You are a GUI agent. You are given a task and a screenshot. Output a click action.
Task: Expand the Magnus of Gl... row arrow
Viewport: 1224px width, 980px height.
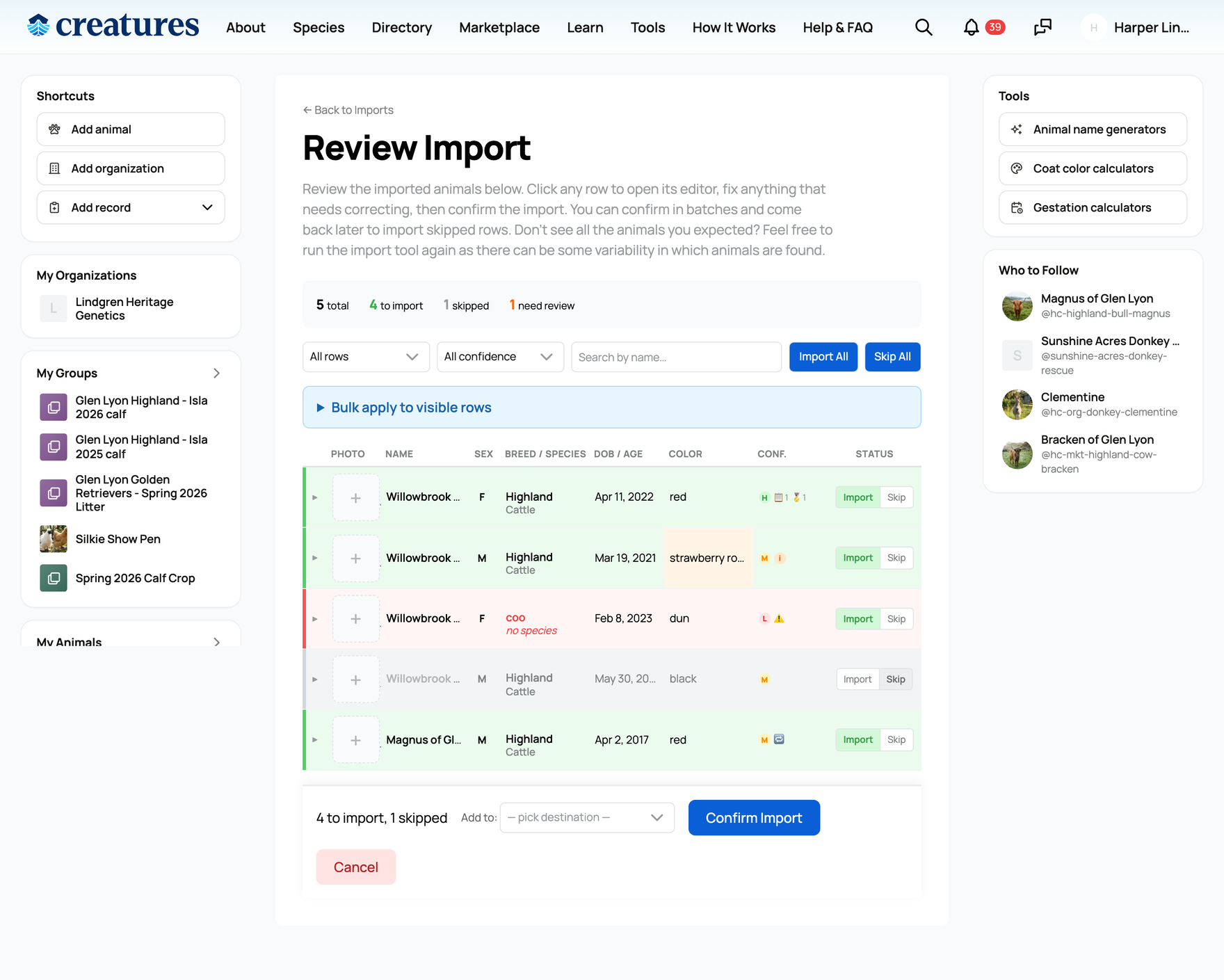[x=315, y=740]
